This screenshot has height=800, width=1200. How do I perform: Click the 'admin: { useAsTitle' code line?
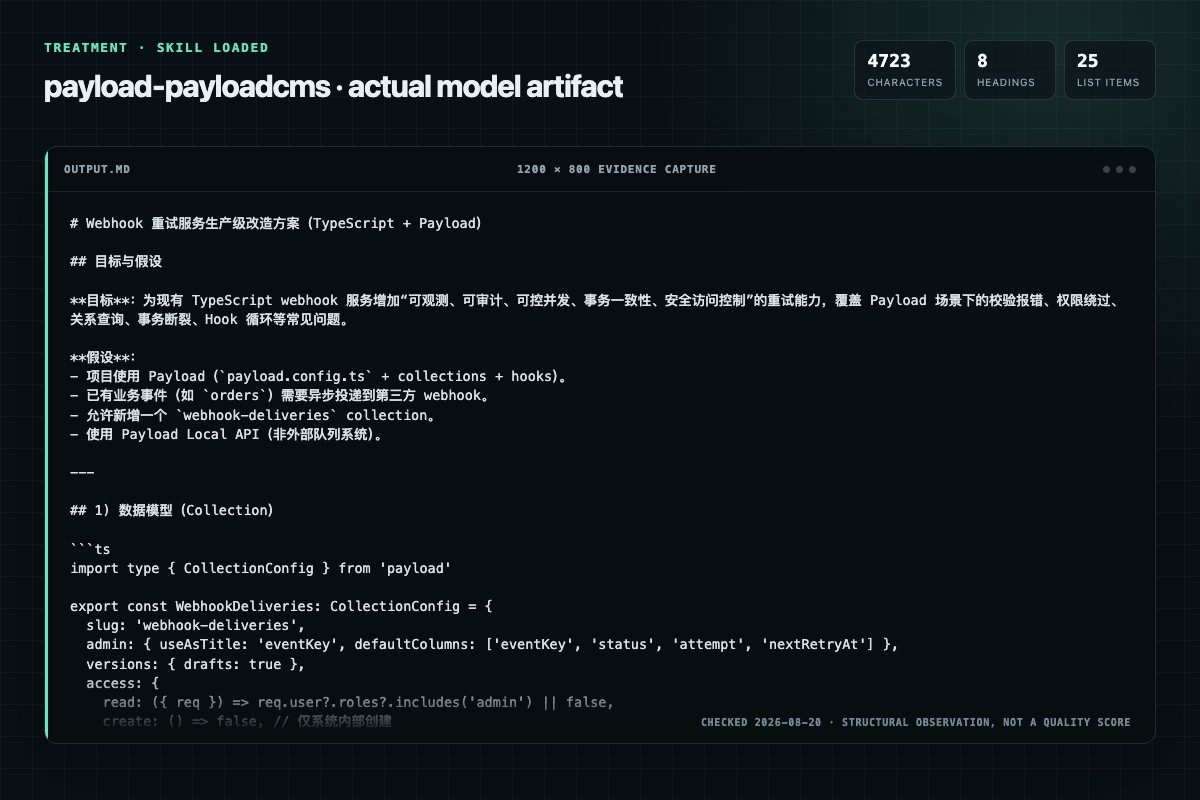coord(492,644)
